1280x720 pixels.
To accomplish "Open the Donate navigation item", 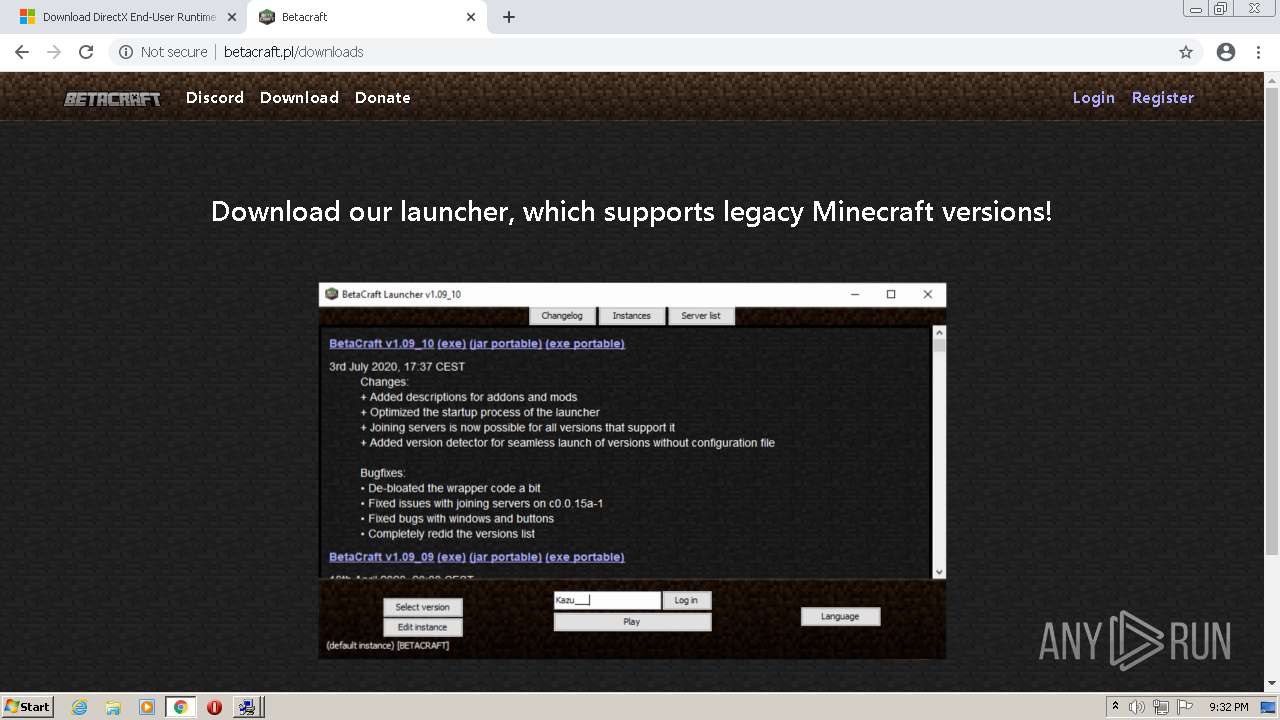I will tap(383, 97).
